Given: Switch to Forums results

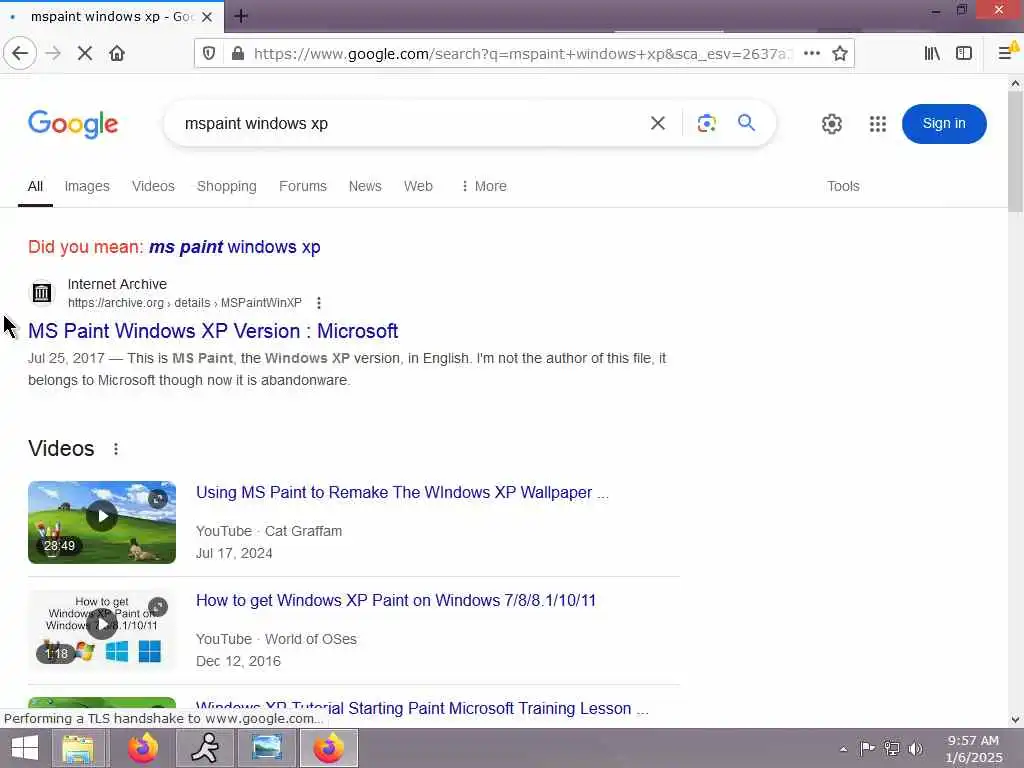Looking at the screenshot, I should click(302, 186).
